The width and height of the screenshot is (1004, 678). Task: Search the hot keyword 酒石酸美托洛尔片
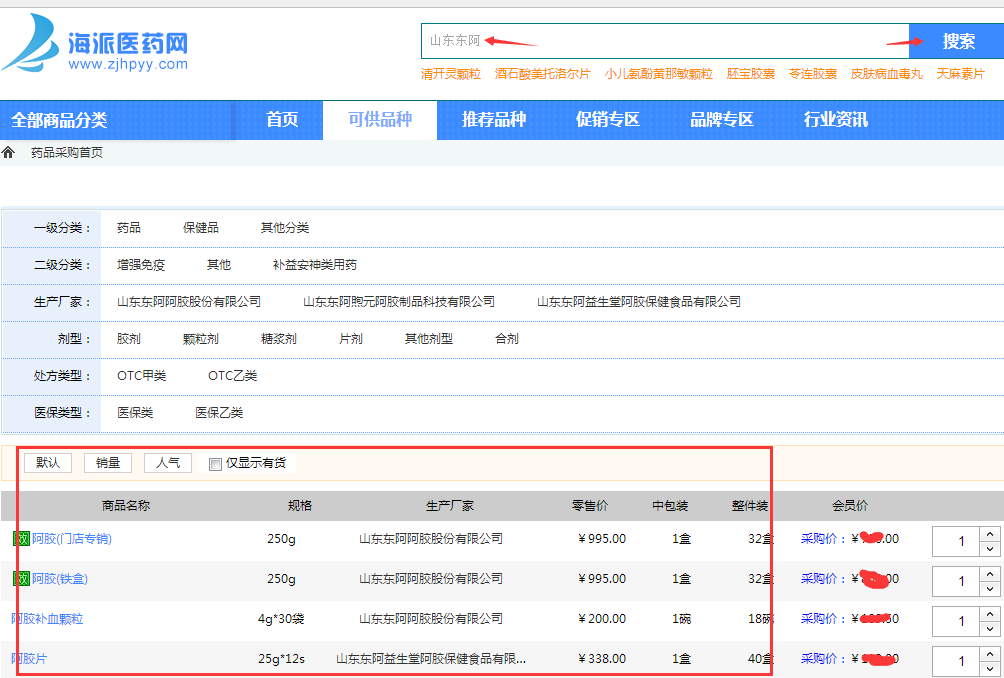542,74
